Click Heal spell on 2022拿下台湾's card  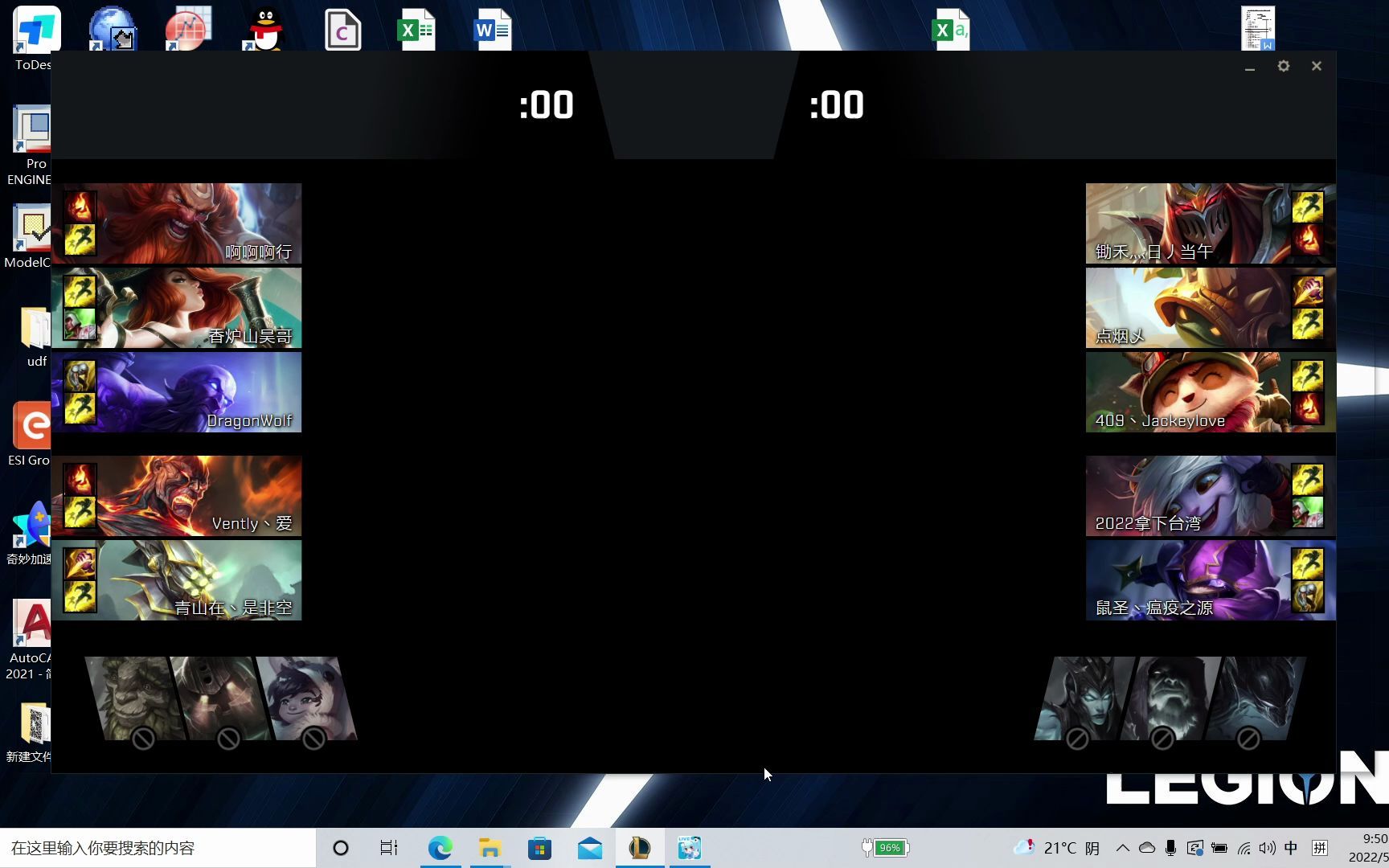(1308, 512)
